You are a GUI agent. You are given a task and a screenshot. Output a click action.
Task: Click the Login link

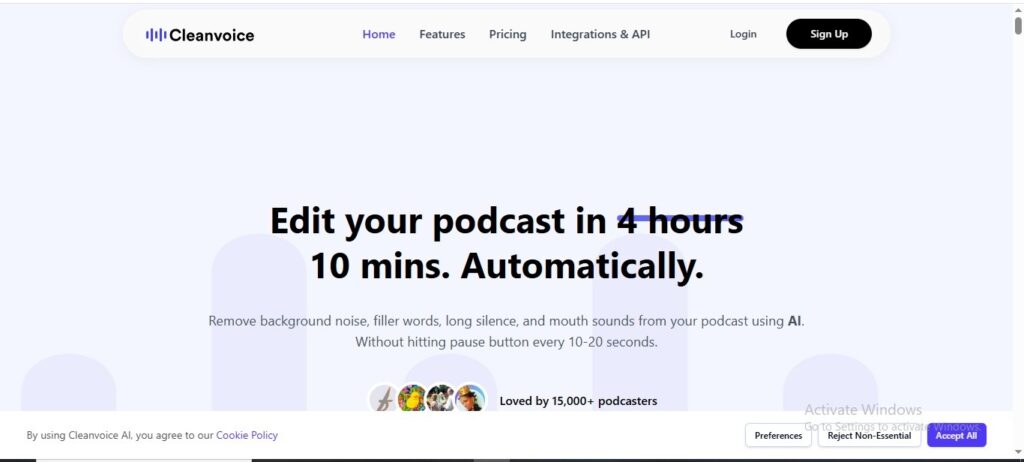pos(743,34)
